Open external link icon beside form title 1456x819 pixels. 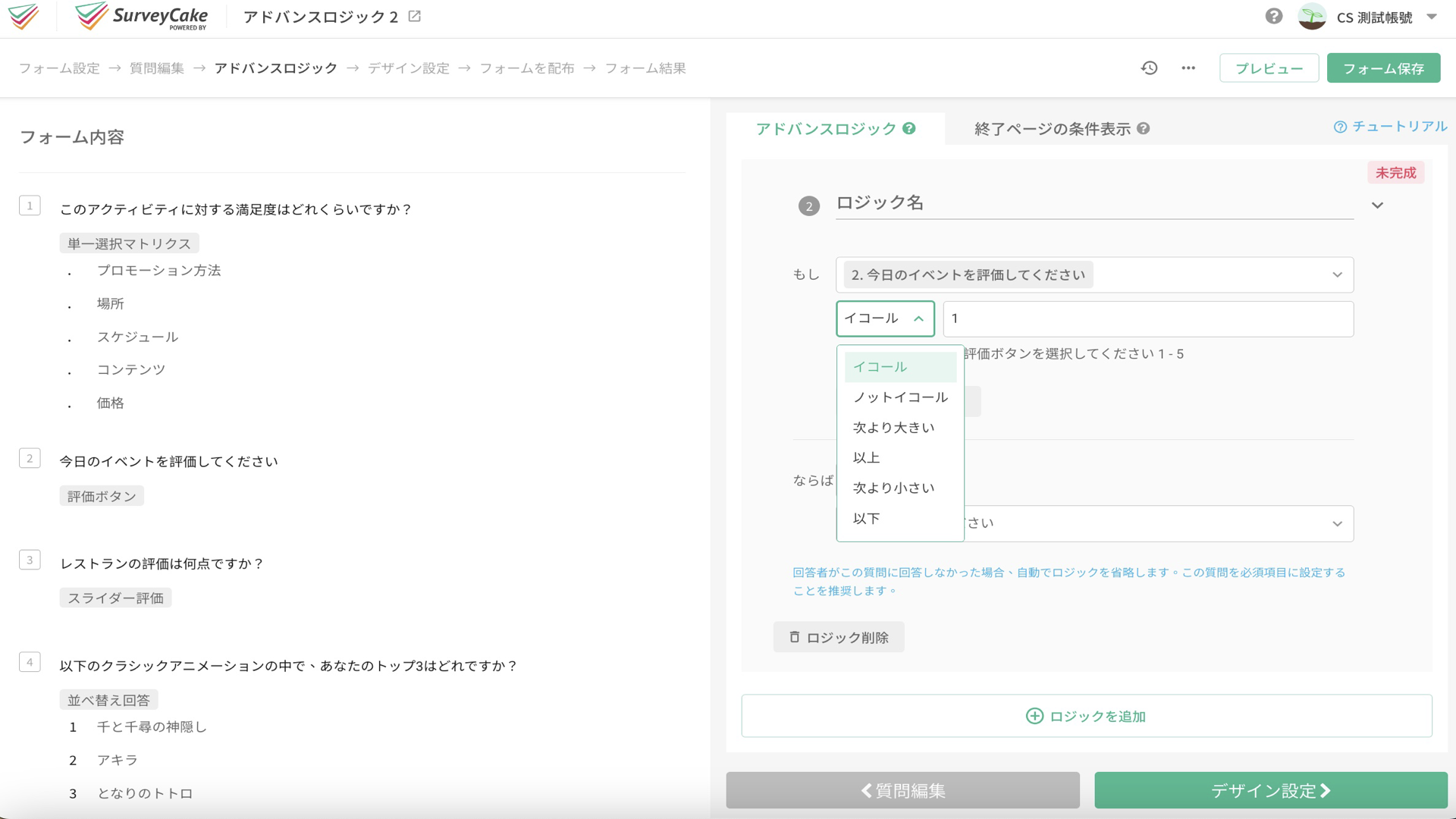coord(415,16)
